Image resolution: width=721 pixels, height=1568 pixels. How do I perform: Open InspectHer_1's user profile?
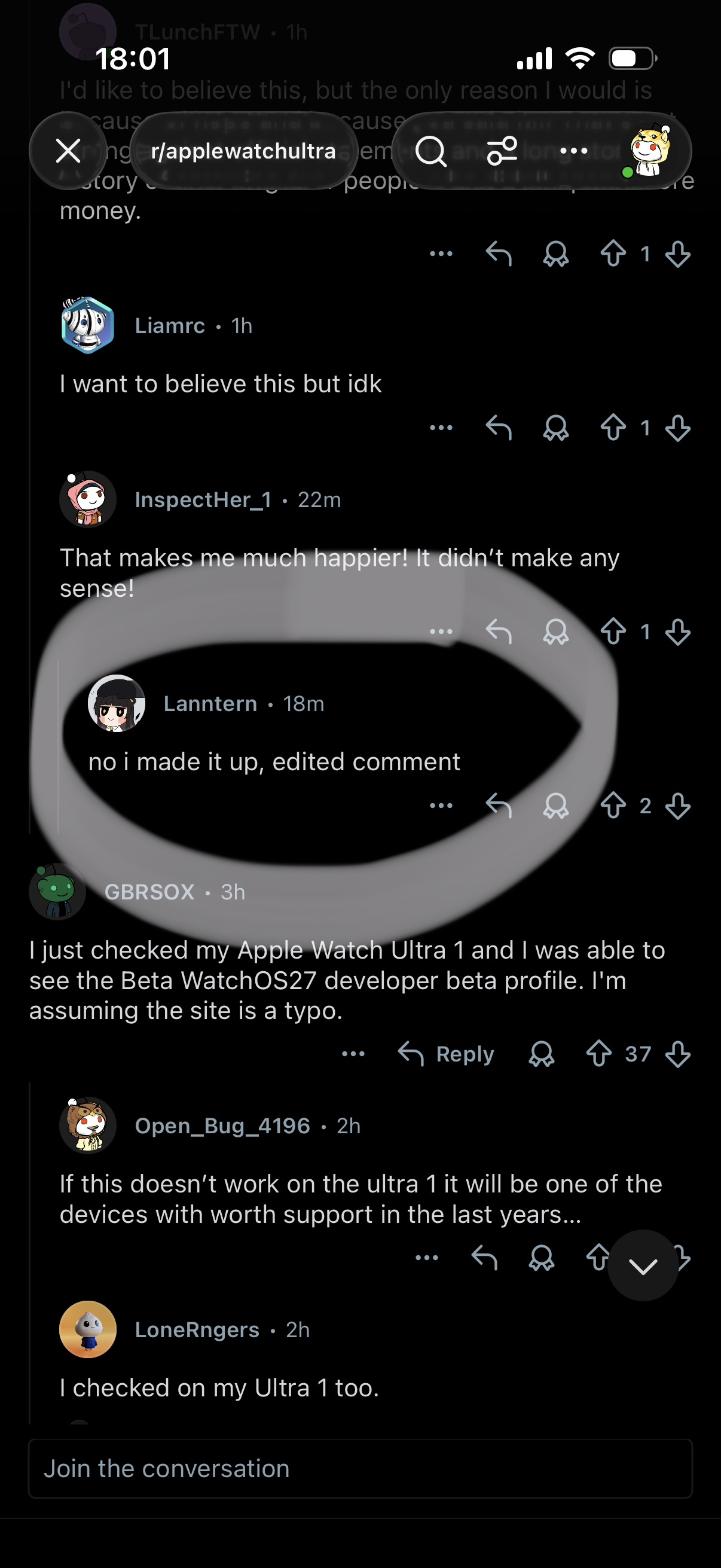(x=203, y=500)
